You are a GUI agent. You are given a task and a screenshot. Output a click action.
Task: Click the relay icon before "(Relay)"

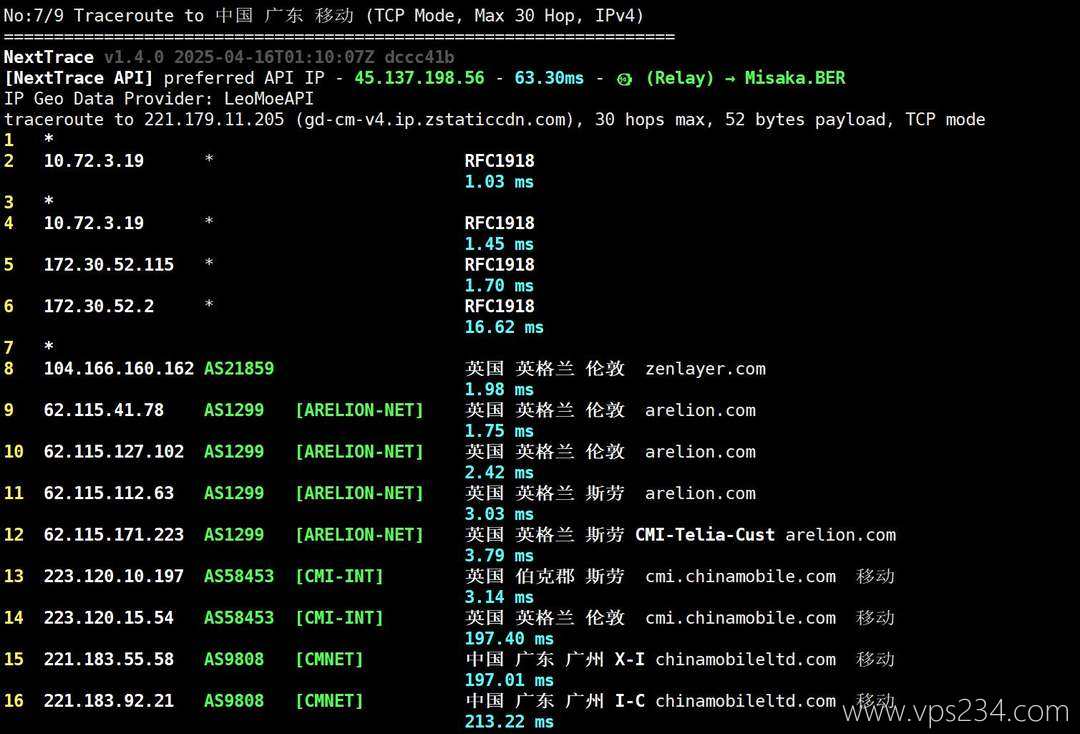[624, 79]
